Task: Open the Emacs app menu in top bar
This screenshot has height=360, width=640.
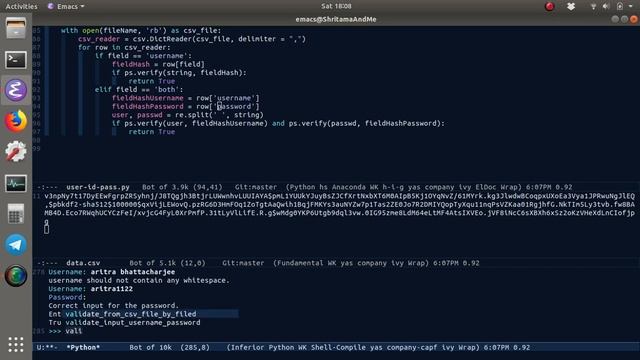Action: (x=66, y=7)
